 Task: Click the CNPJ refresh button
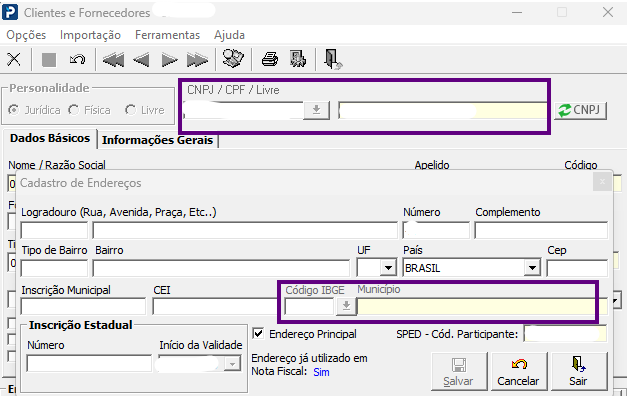(581, 110)
